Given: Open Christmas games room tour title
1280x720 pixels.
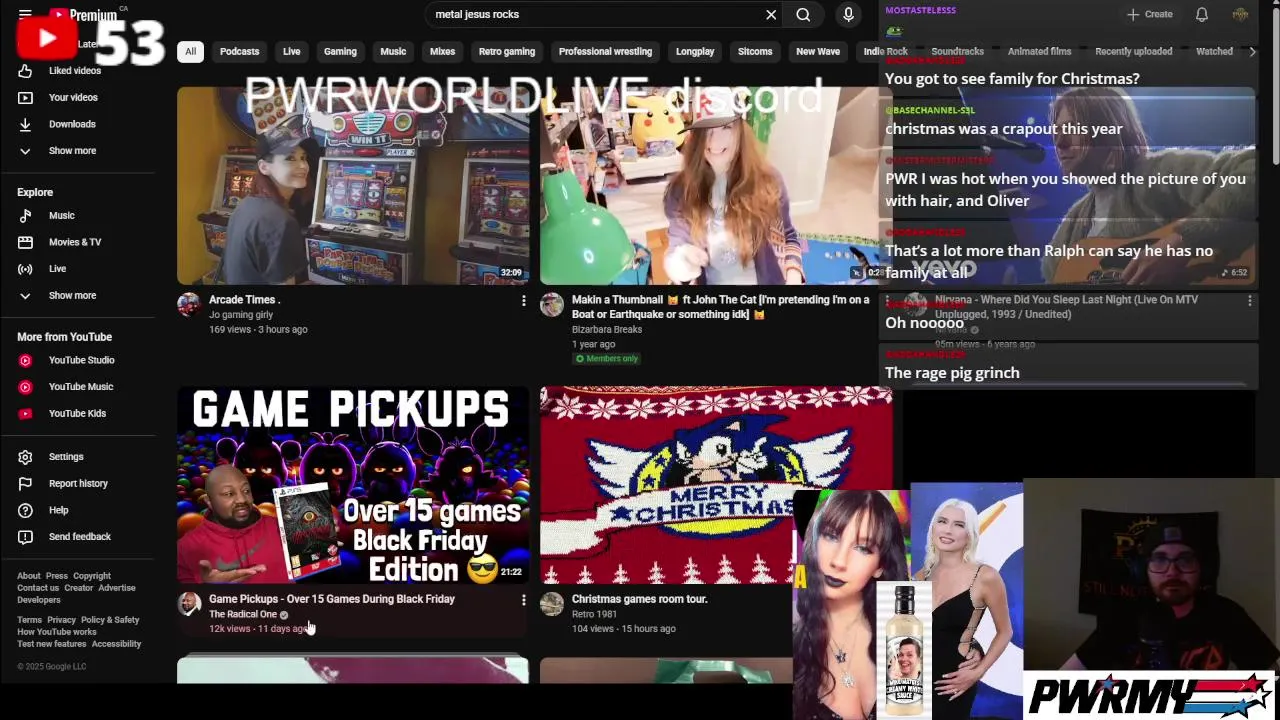Looking at the screenshot, I should [639, 599].
